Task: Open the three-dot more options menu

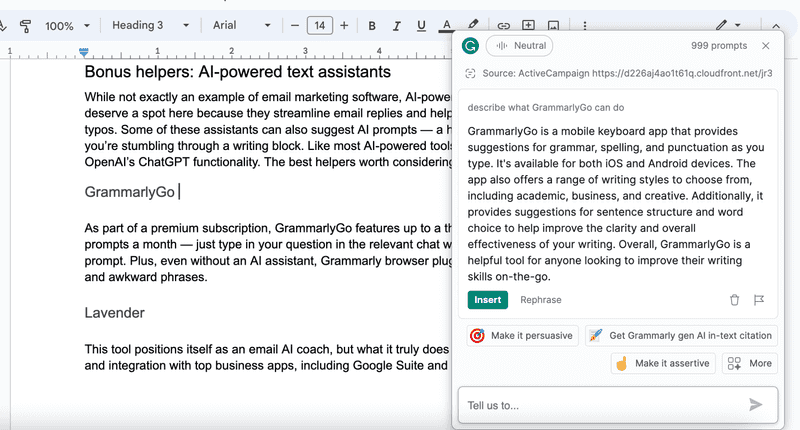Action: pos(585,26)
